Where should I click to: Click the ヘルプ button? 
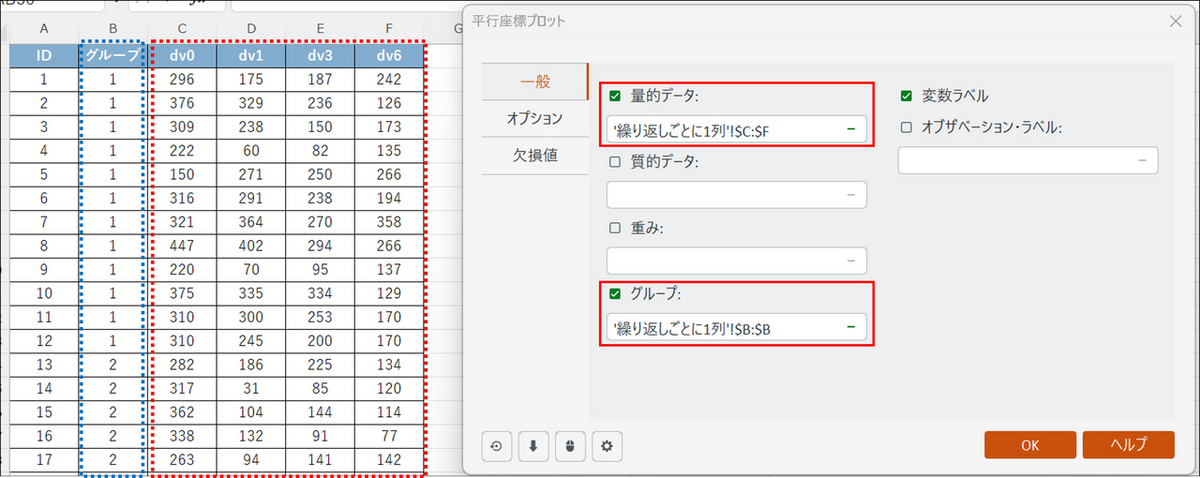point(1128,445)
